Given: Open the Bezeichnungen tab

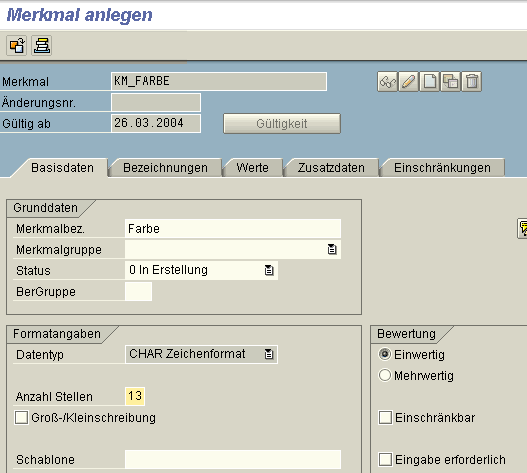Looking at the screenshot, I should pos(165,167).
